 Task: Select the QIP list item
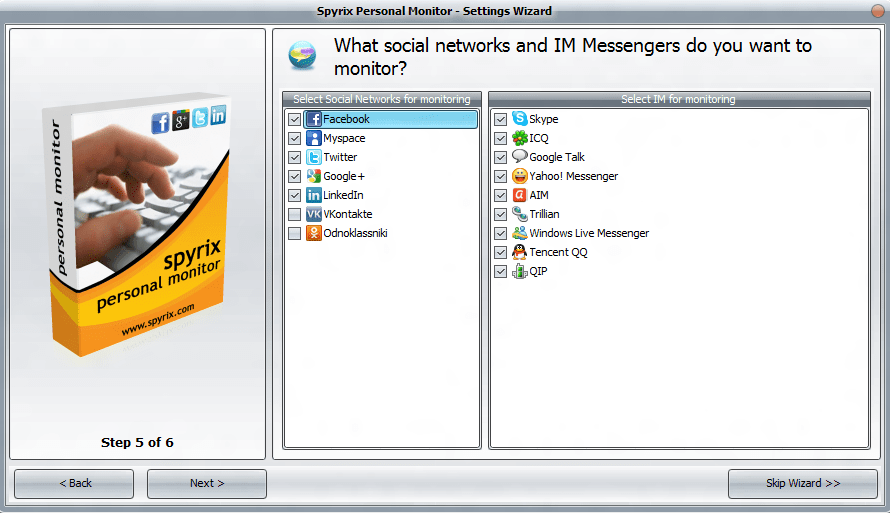530,271
